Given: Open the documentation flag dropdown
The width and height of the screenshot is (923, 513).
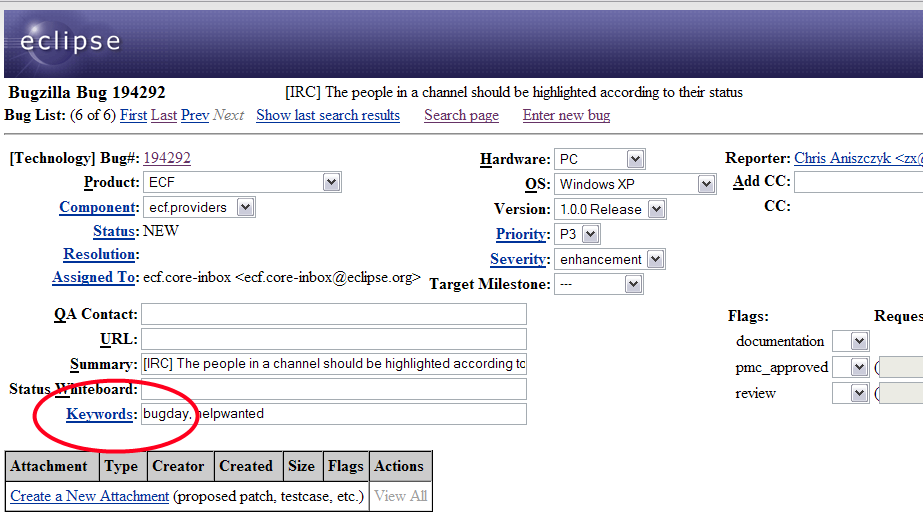Looking at the screenshot, I should [x=851, y=342].
